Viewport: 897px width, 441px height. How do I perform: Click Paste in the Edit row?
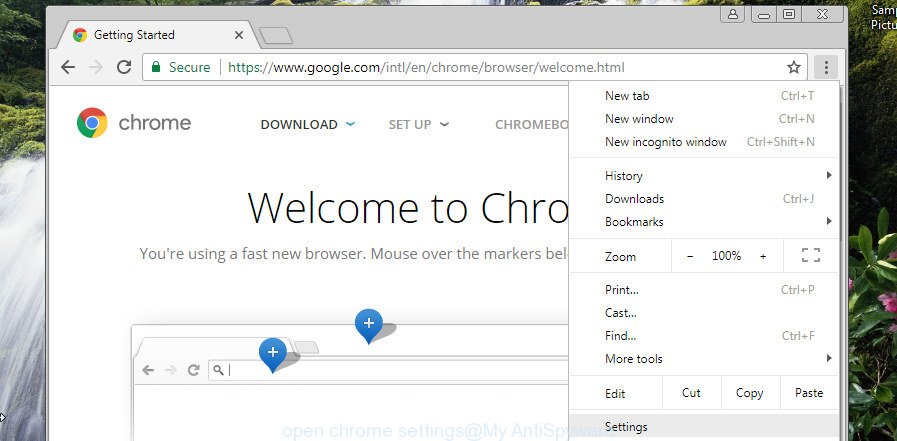click(x=809, y=393)
